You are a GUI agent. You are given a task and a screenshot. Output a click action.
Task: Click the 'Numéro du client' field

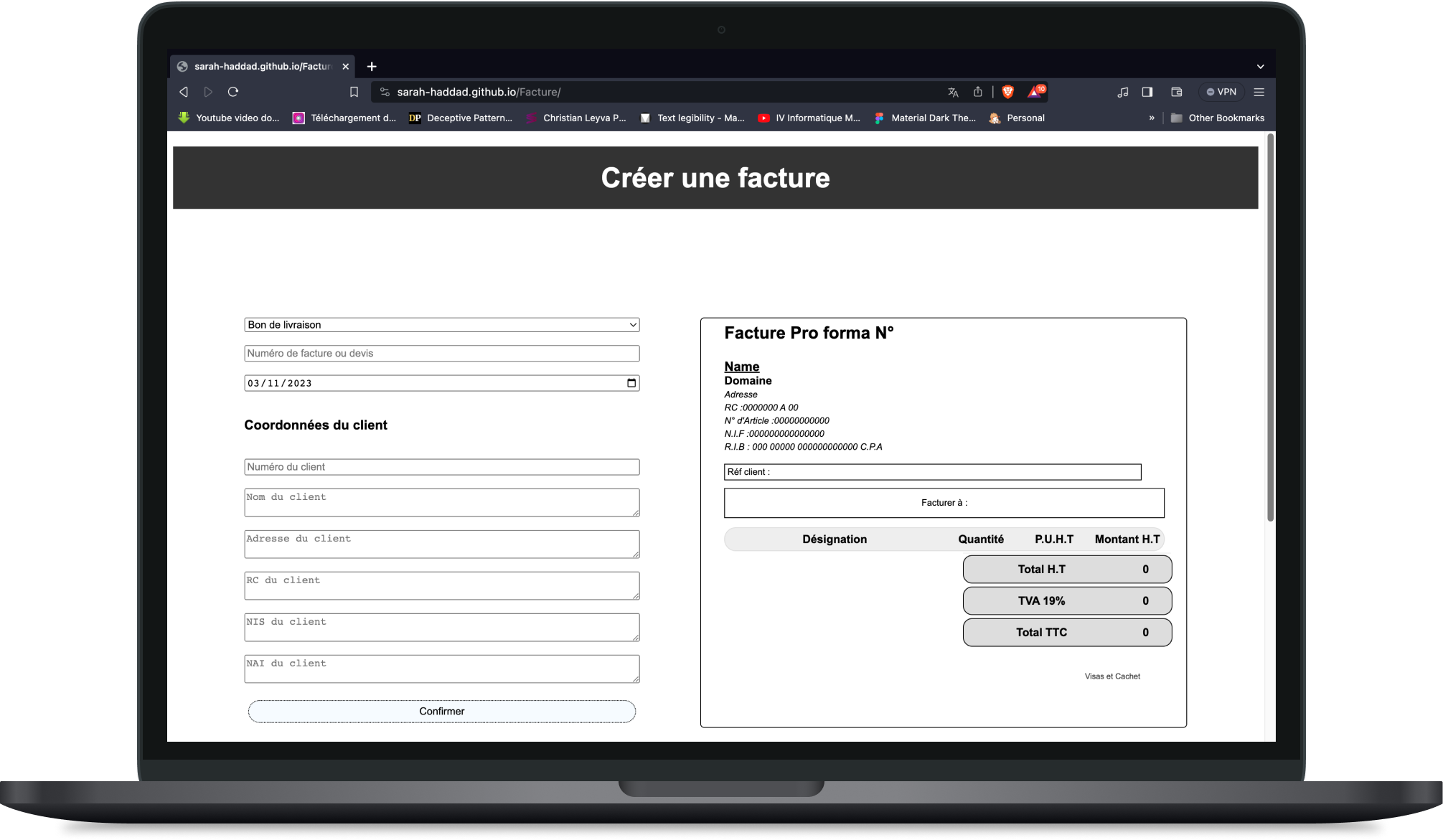click(442, 467)
